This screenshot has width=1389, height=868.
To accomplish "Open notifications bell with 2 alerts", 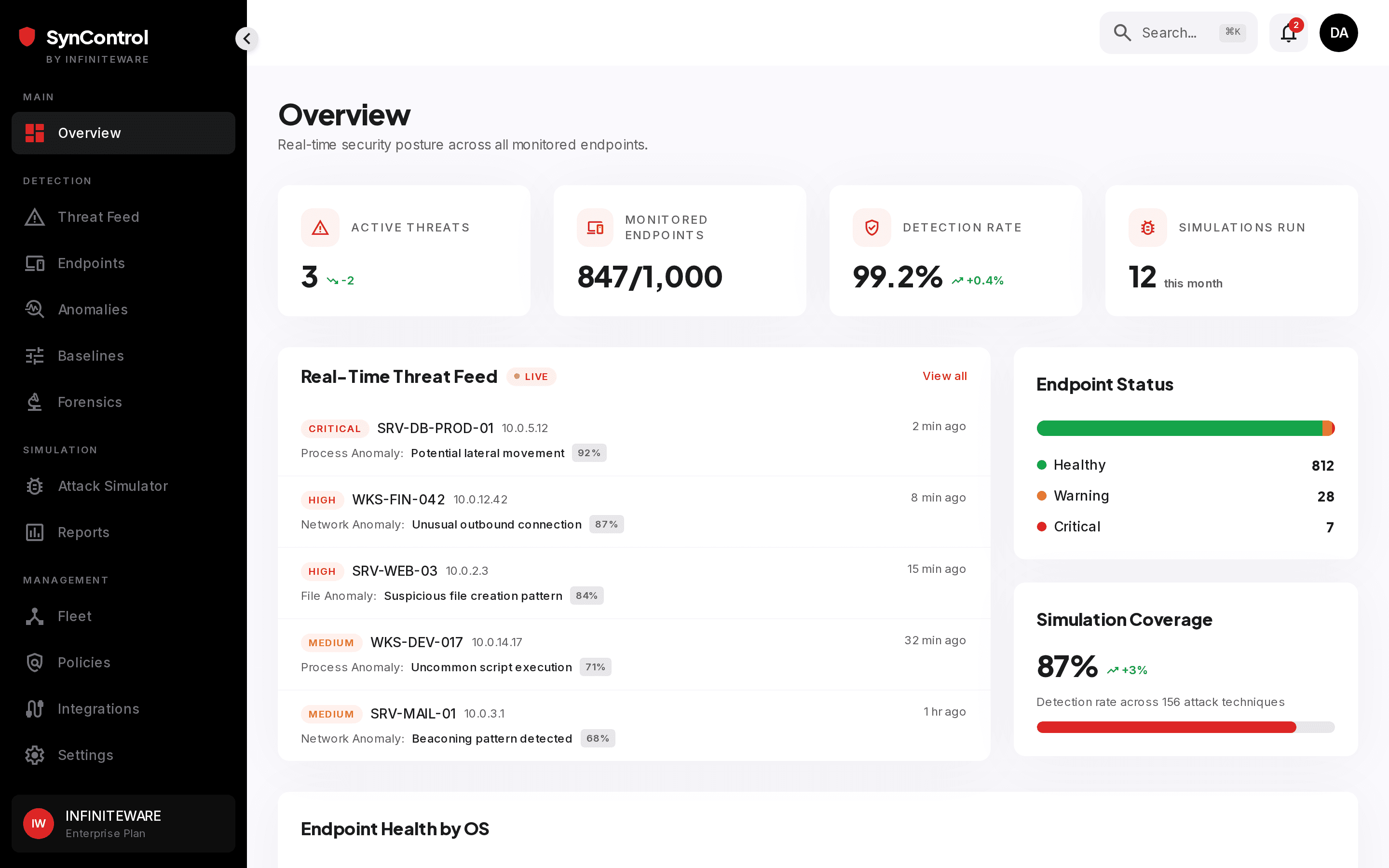I will click(x=1289, y=33).
